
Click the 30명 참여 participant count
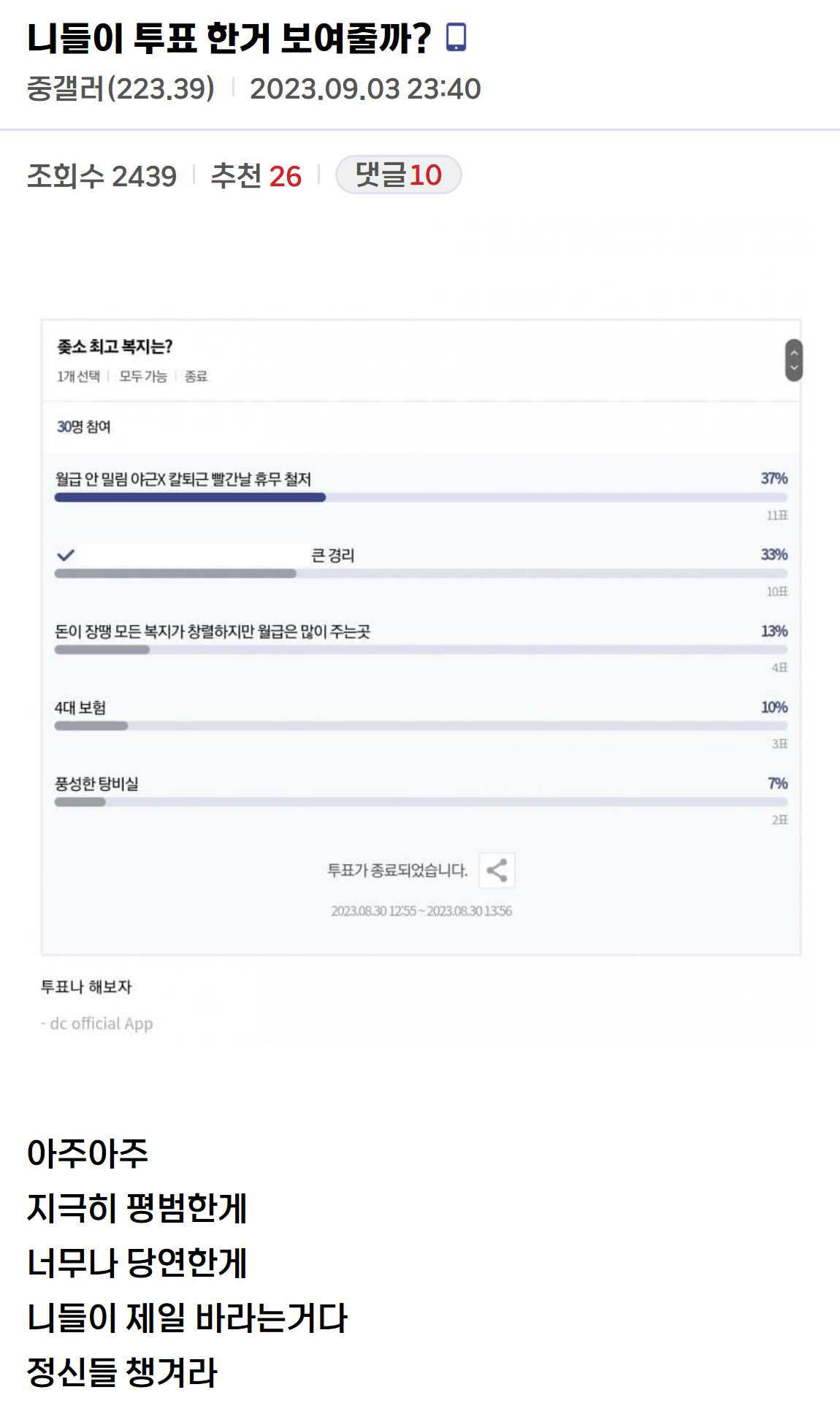[83, 427]
